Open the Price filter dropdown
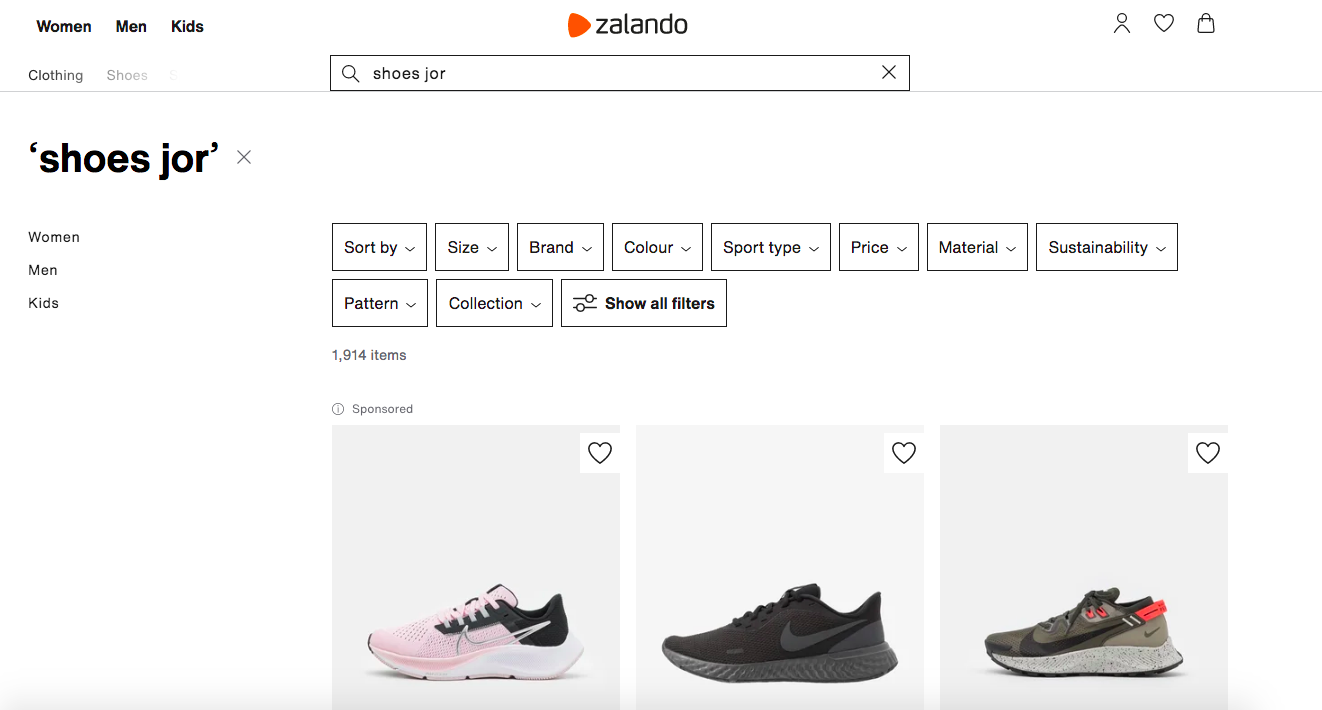Screen dimensions: 1322x710 (879, 247)
